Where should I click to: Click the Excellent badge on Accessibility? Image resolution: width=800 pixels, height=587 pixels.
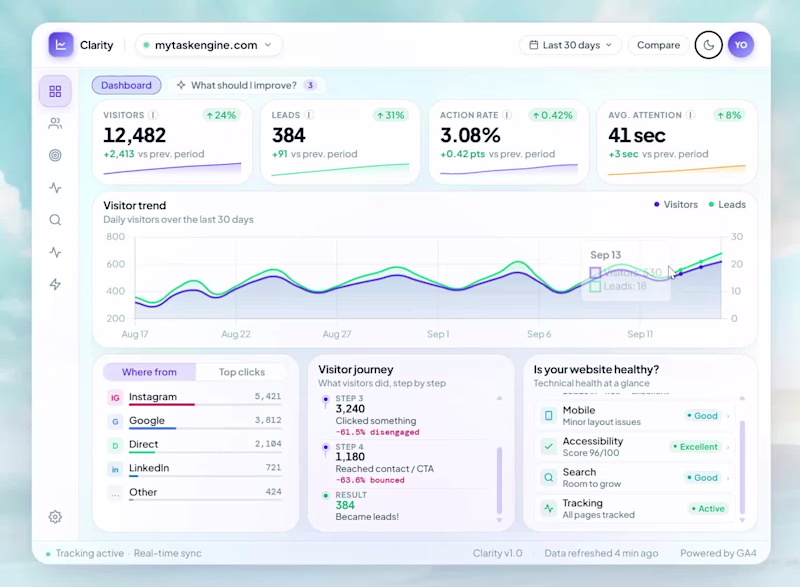click(695, 447)
